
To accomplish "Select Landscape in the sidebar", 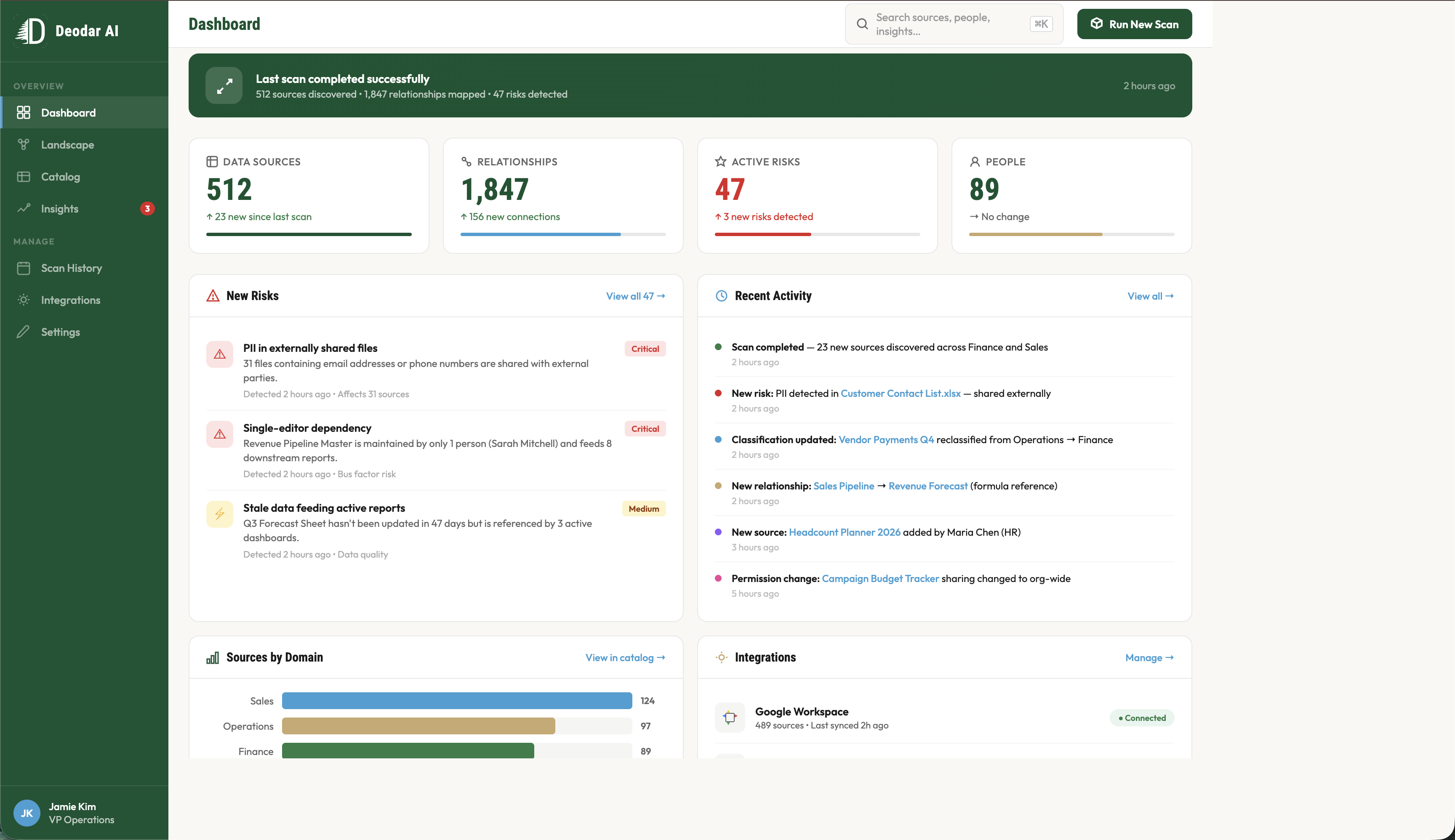I will 67,144.
